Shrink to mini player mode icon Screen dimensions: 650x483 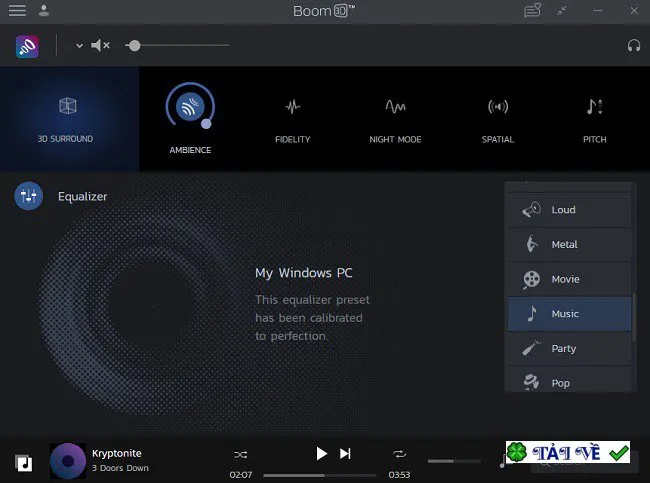[x=562, y=11]
